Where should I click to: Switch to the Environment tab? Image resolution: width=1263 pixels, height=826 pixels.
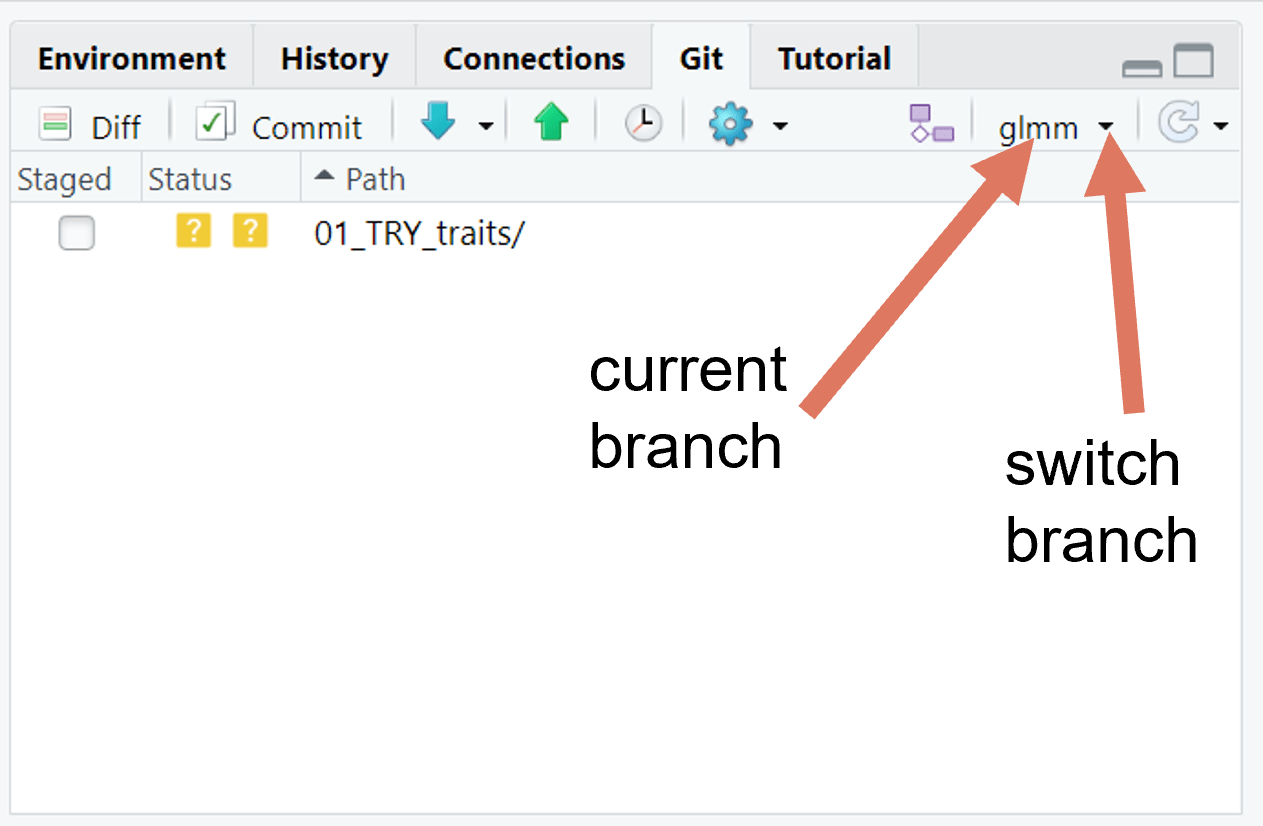point(131,58)
